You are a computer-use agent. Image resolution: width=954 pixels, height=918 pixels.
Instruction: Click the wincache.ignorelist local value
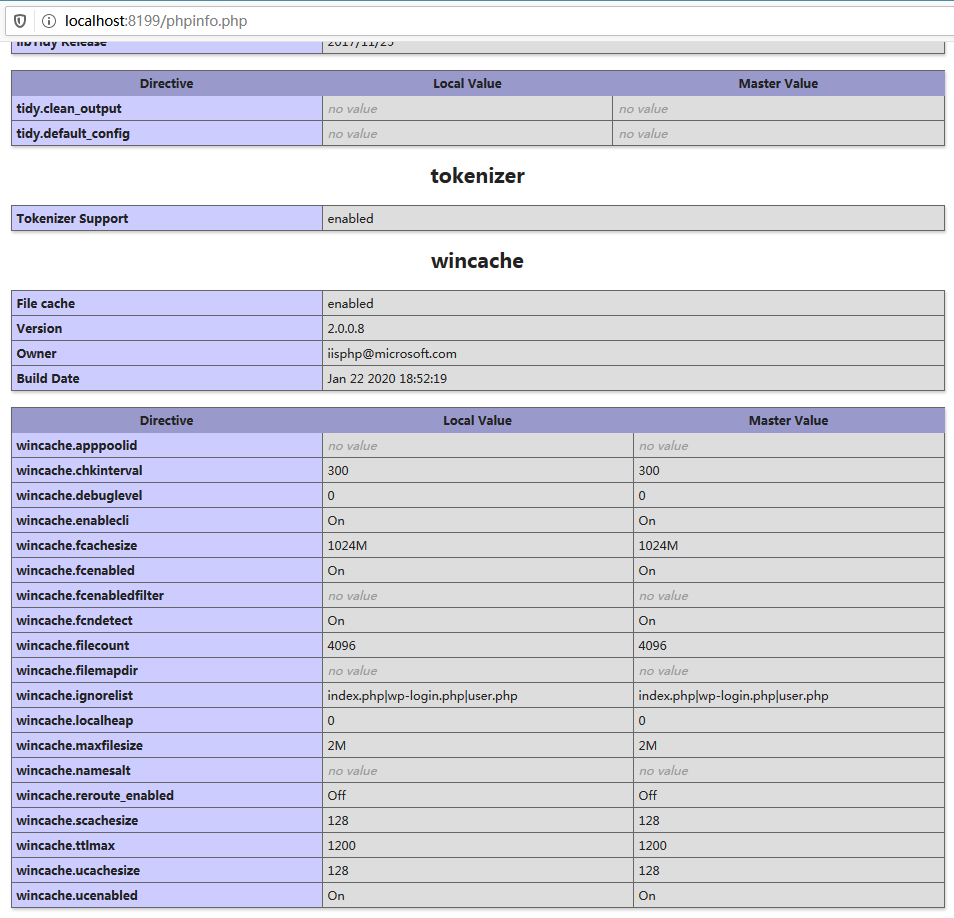422,695
